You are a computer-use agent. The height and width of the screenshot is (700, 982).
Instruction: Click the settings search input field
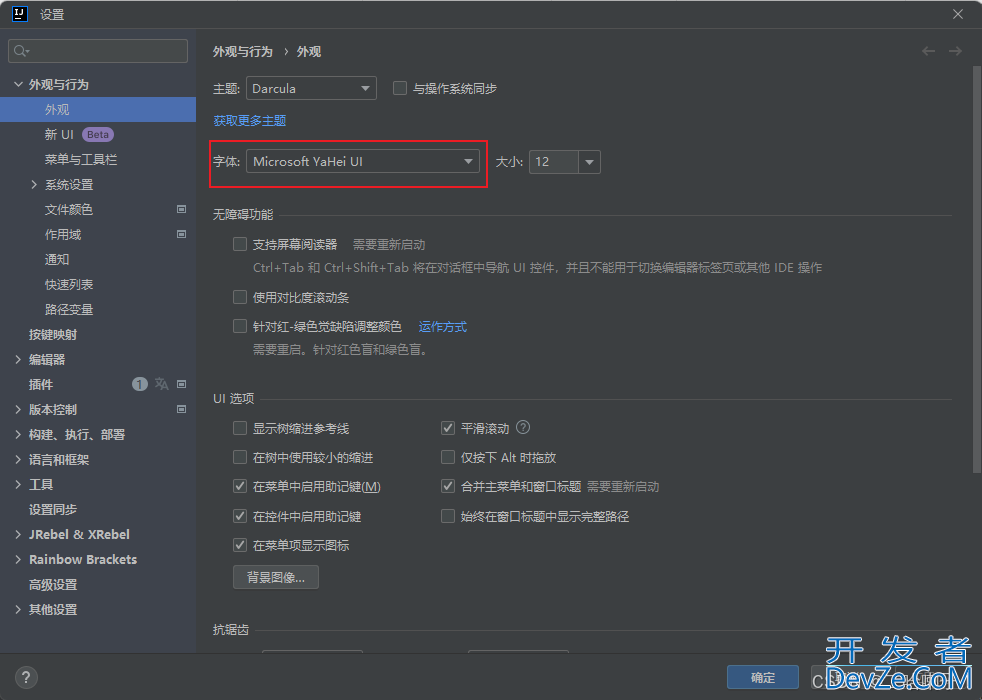point(98,51)
